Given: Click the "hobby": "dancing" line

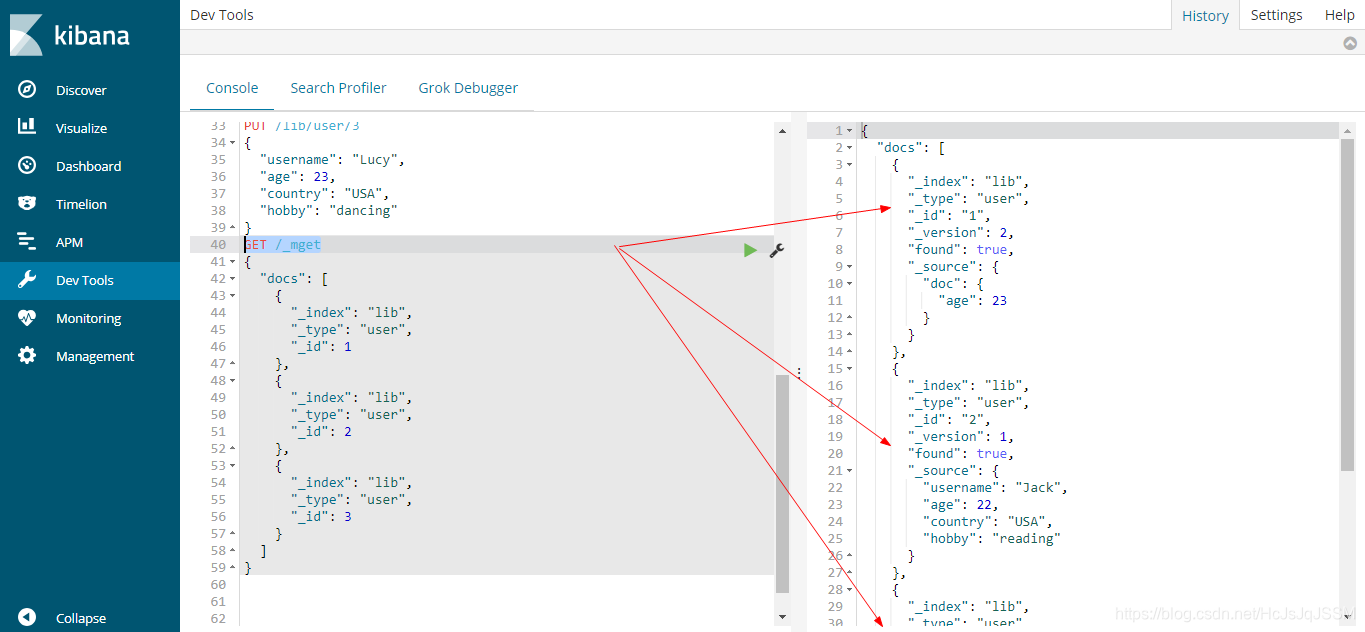Looking at the screenshot, I should [328, 211].
